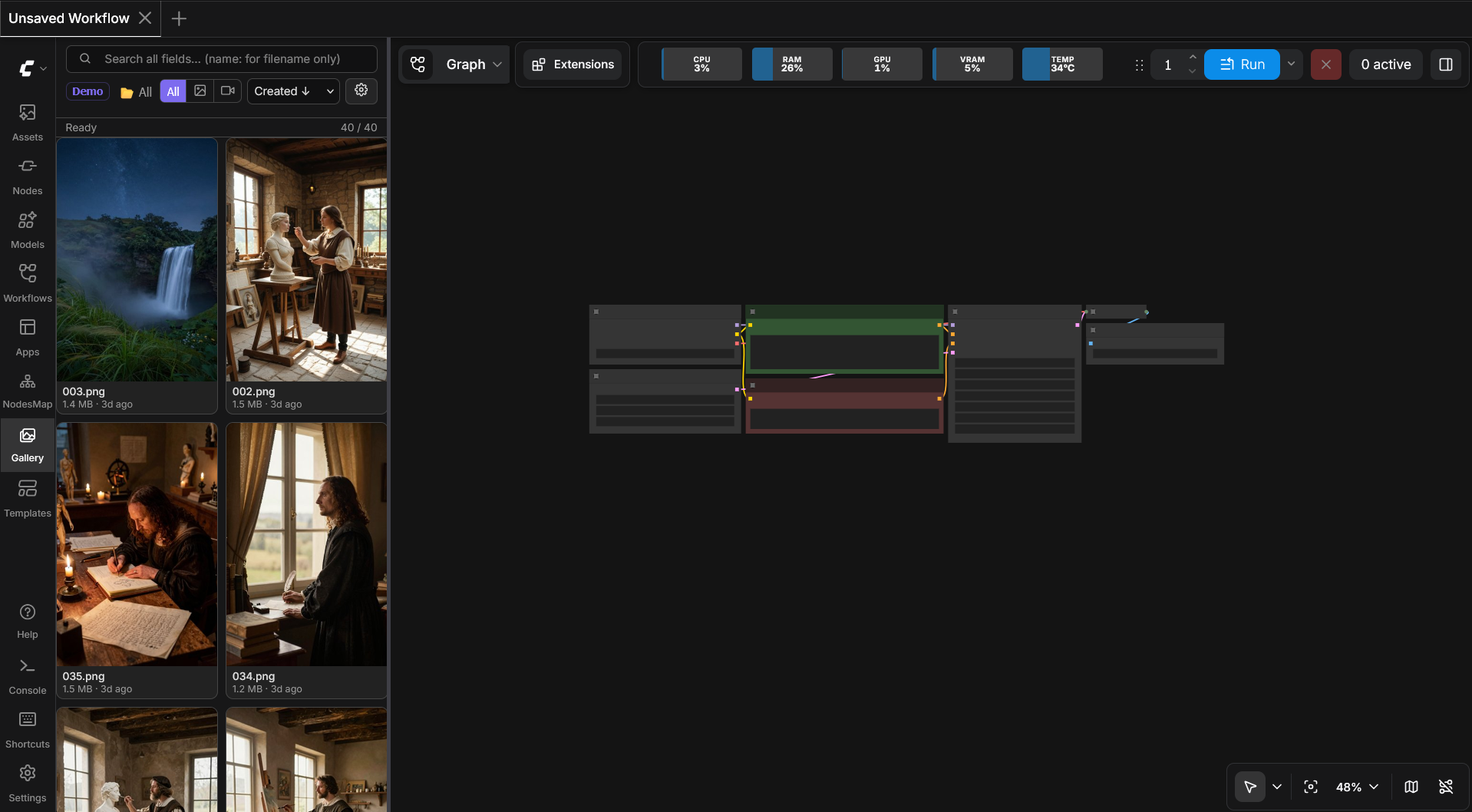The image size is (1472, 812).
Task: Click the 0 active queue button
Action: pyautogui.click(x=1386, y=64)
